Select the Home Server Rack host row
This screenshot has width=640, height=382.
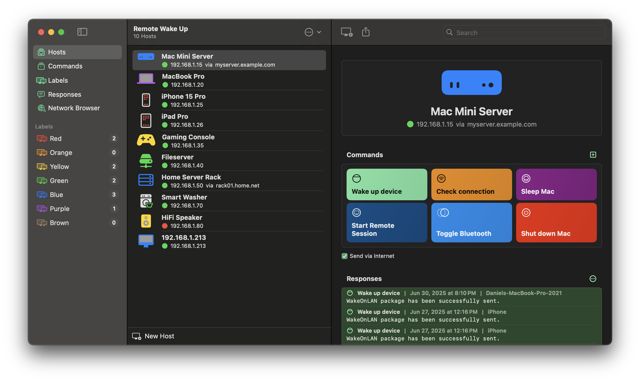(229, 181)
